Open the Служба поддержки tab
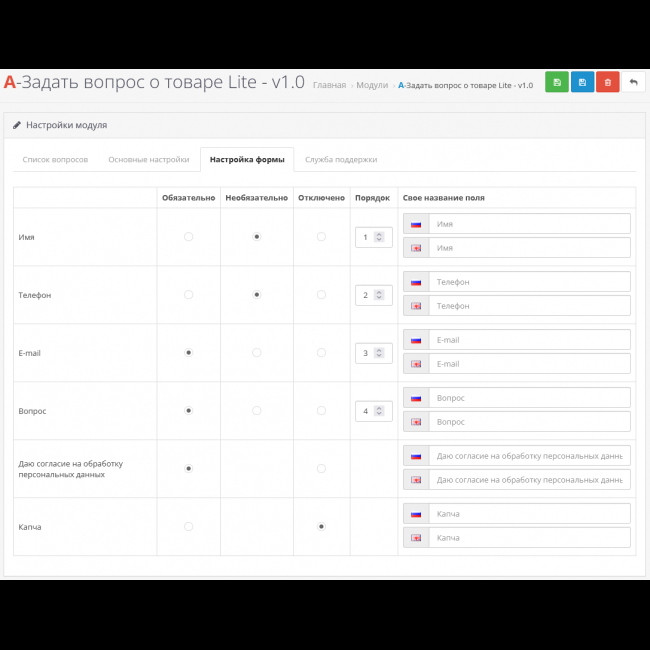Viewport: 650px width, 650px height. click(x=341, y=160)
